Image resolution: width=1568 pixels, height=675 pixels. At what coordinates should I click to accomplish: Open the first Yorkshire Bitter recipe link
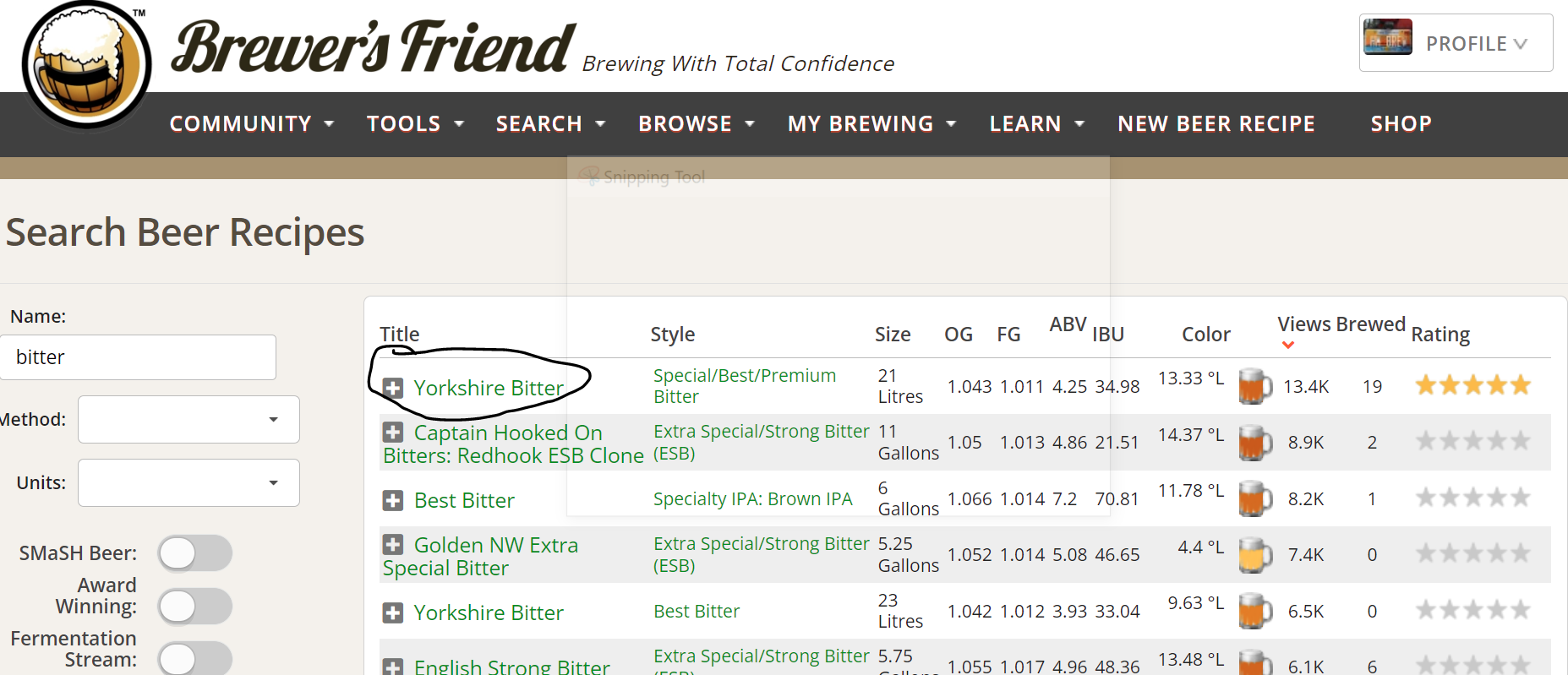click(x=489, y=388)
